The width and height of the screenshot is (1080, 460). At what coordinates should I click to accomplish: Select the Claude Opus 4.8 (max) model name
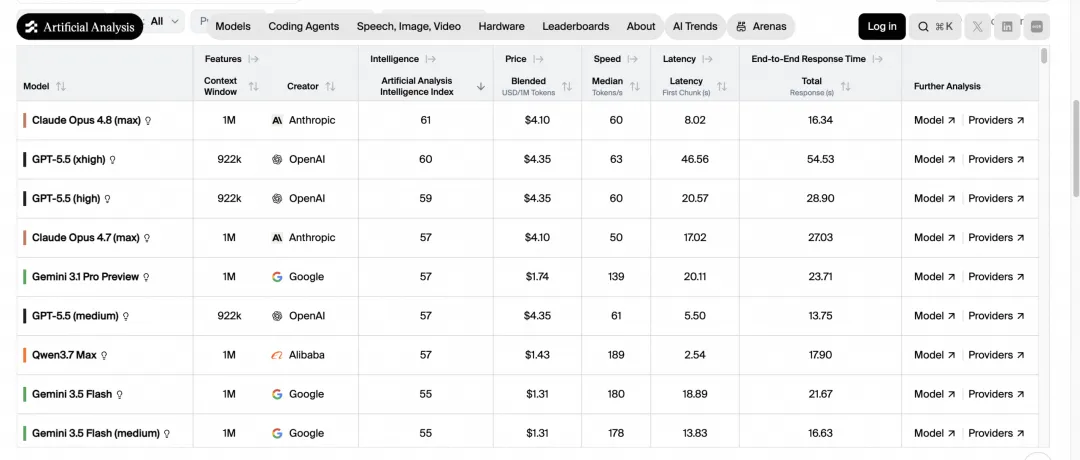86,121
